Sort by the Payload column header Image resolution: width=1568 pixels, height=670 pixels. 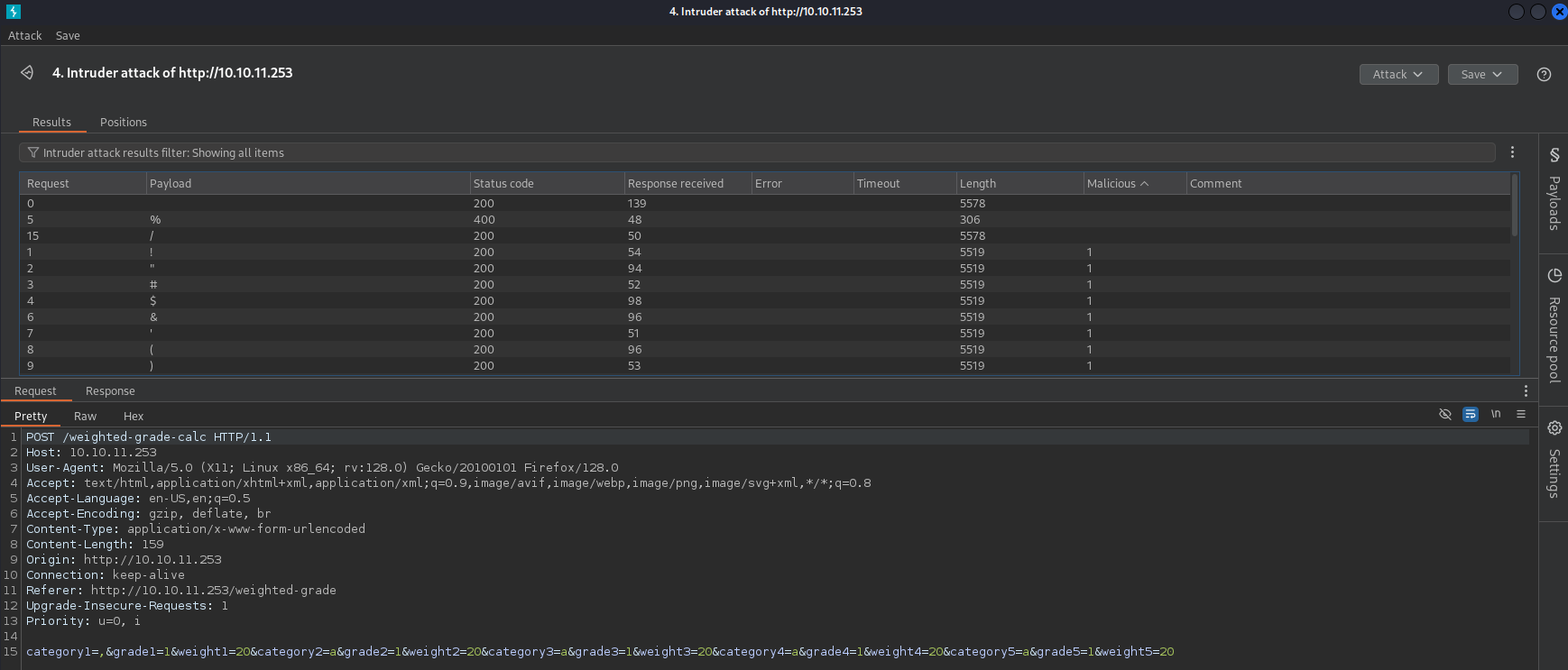coord(308,183)
